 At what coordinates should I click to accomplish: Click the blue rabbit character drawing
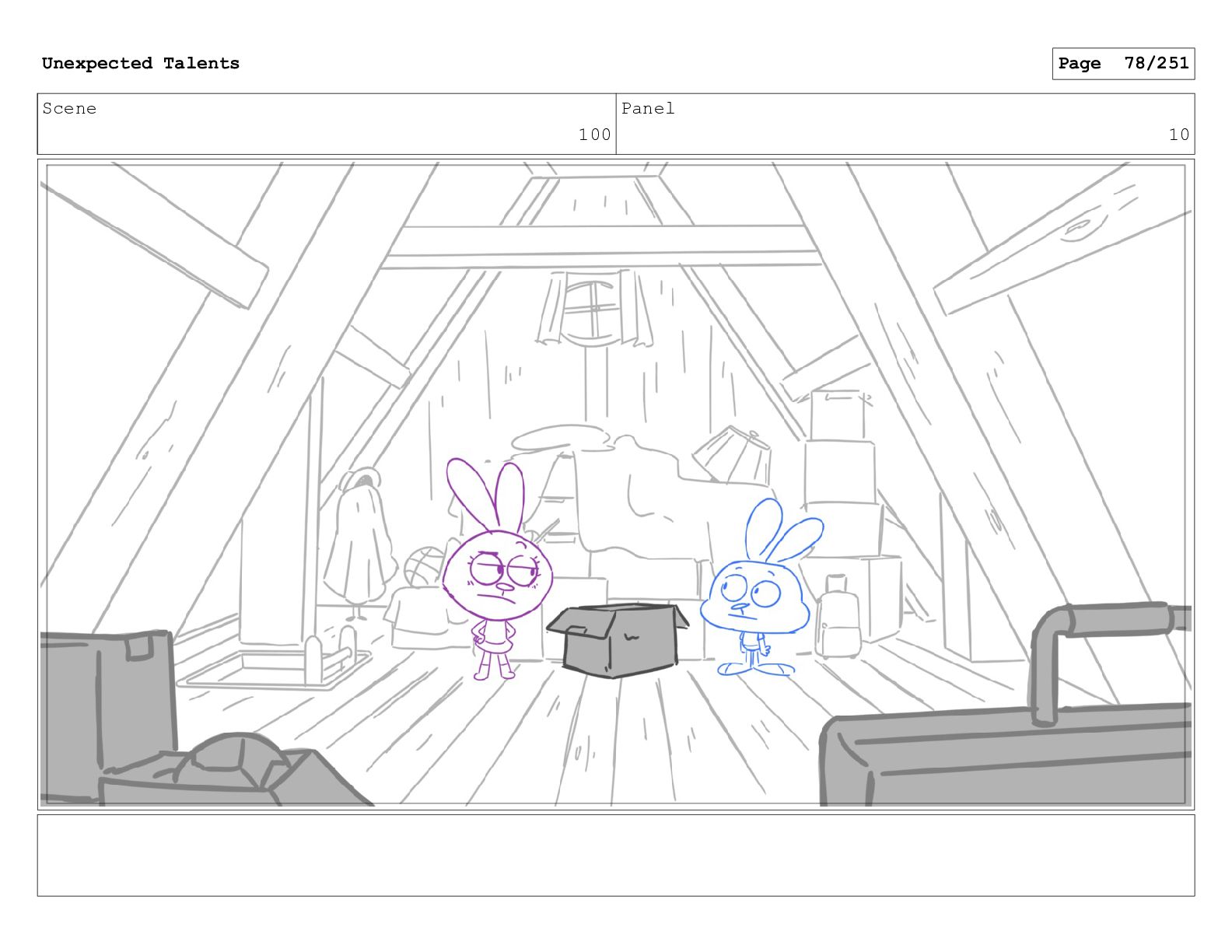(762, 588)
